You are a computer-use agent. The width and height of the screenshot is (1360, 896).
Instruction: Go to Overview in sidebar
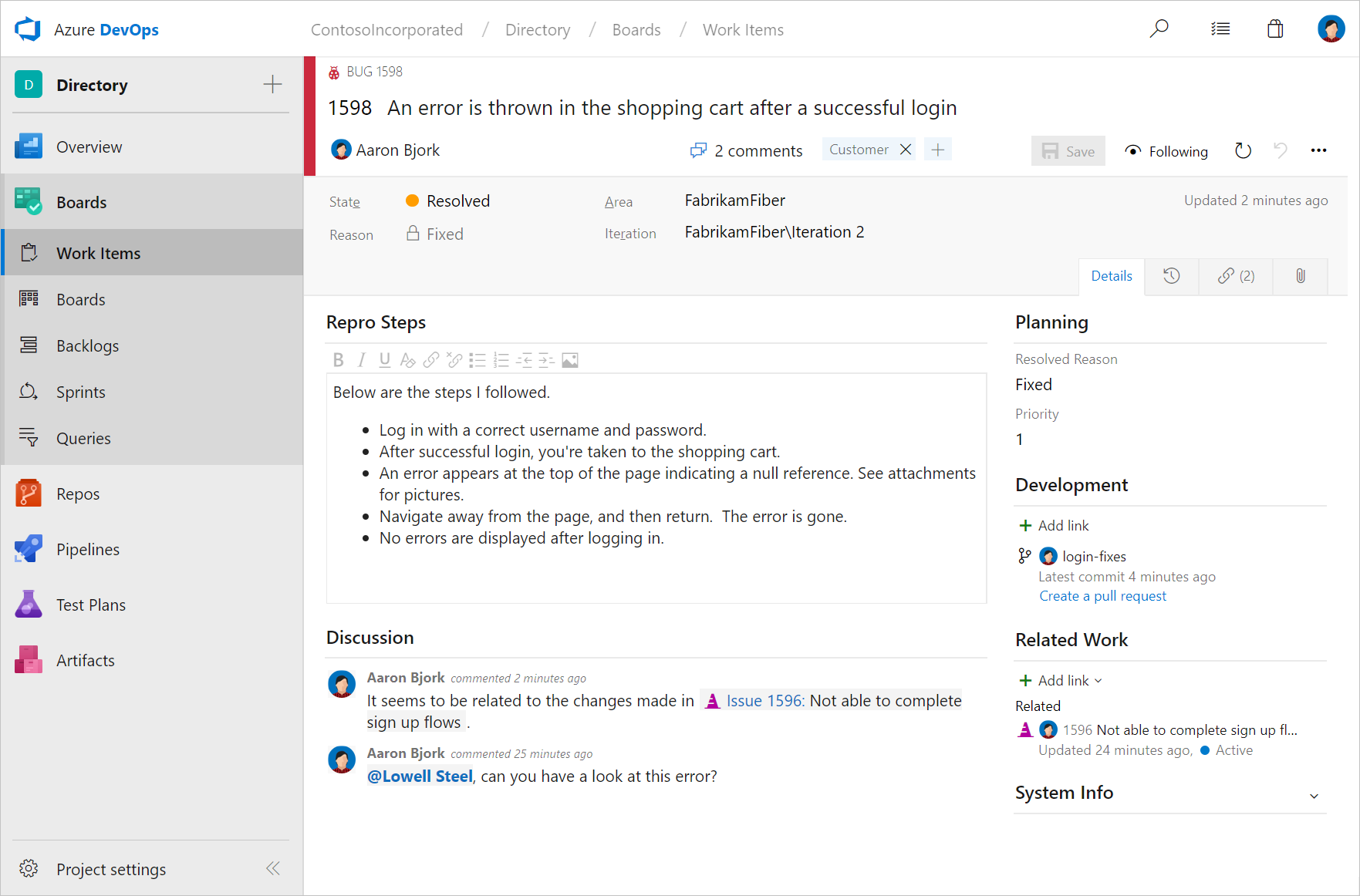[152, 147]
